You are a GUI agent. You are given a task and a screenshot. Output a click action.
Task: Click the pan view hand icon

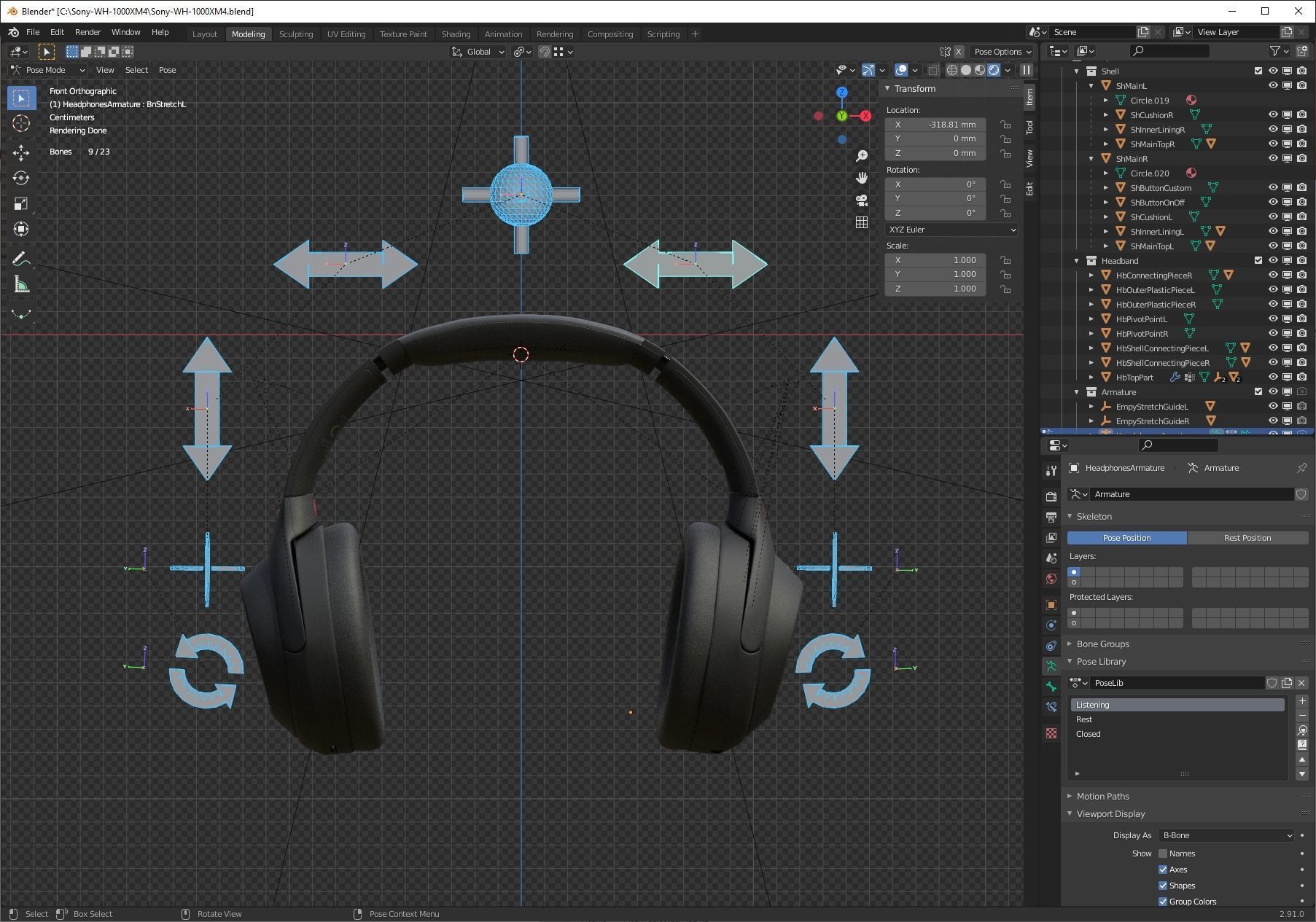[x=862, y=178]
